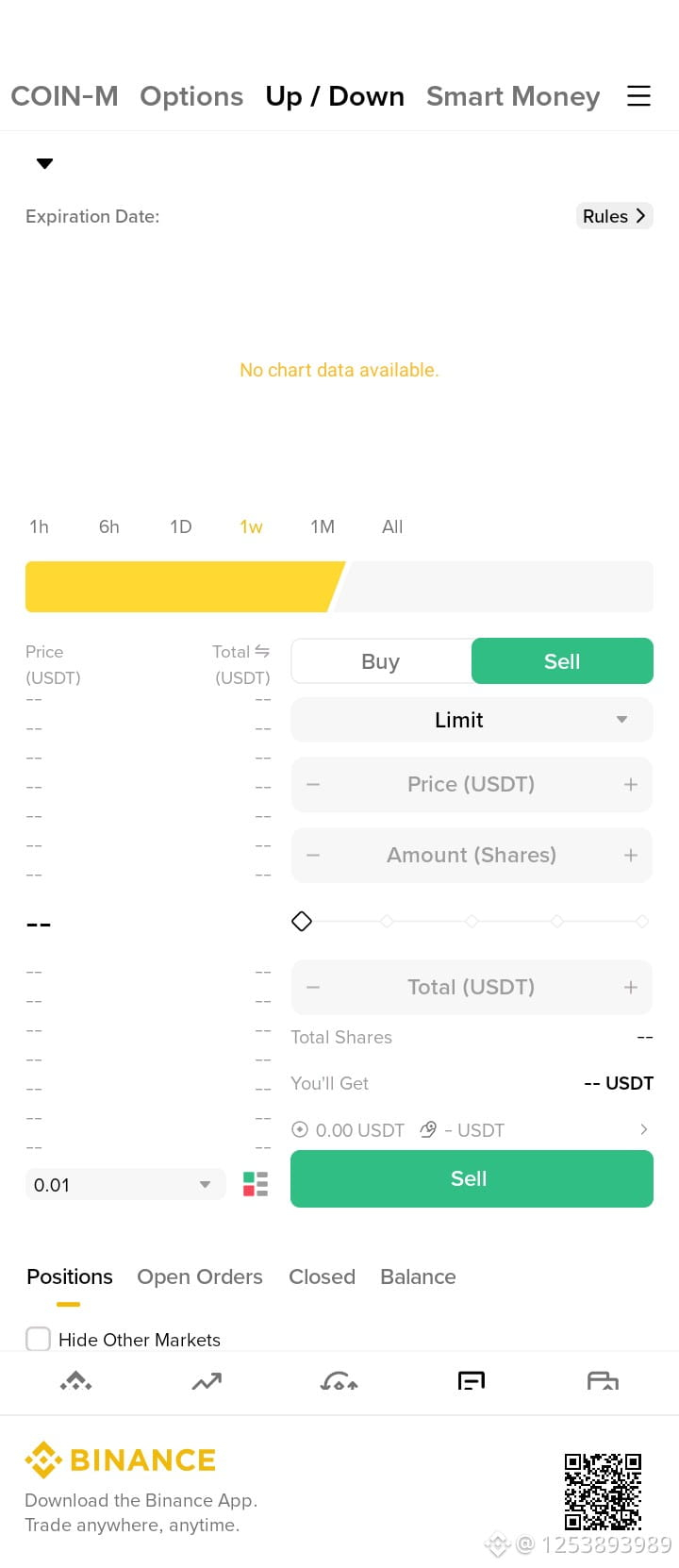
Task: Open the Rules link
Action: coord(614,216)
